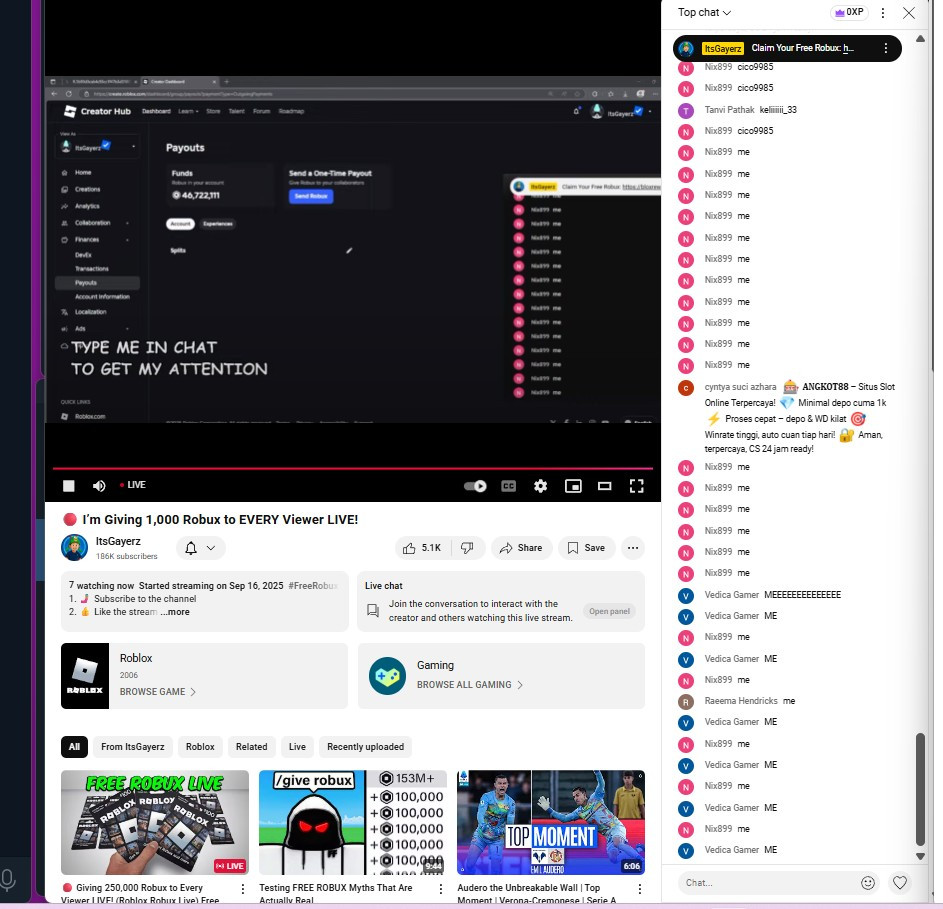943x909 pixels.
Task: Select the Recently uploaded filter chip
Action: point(366,747)
